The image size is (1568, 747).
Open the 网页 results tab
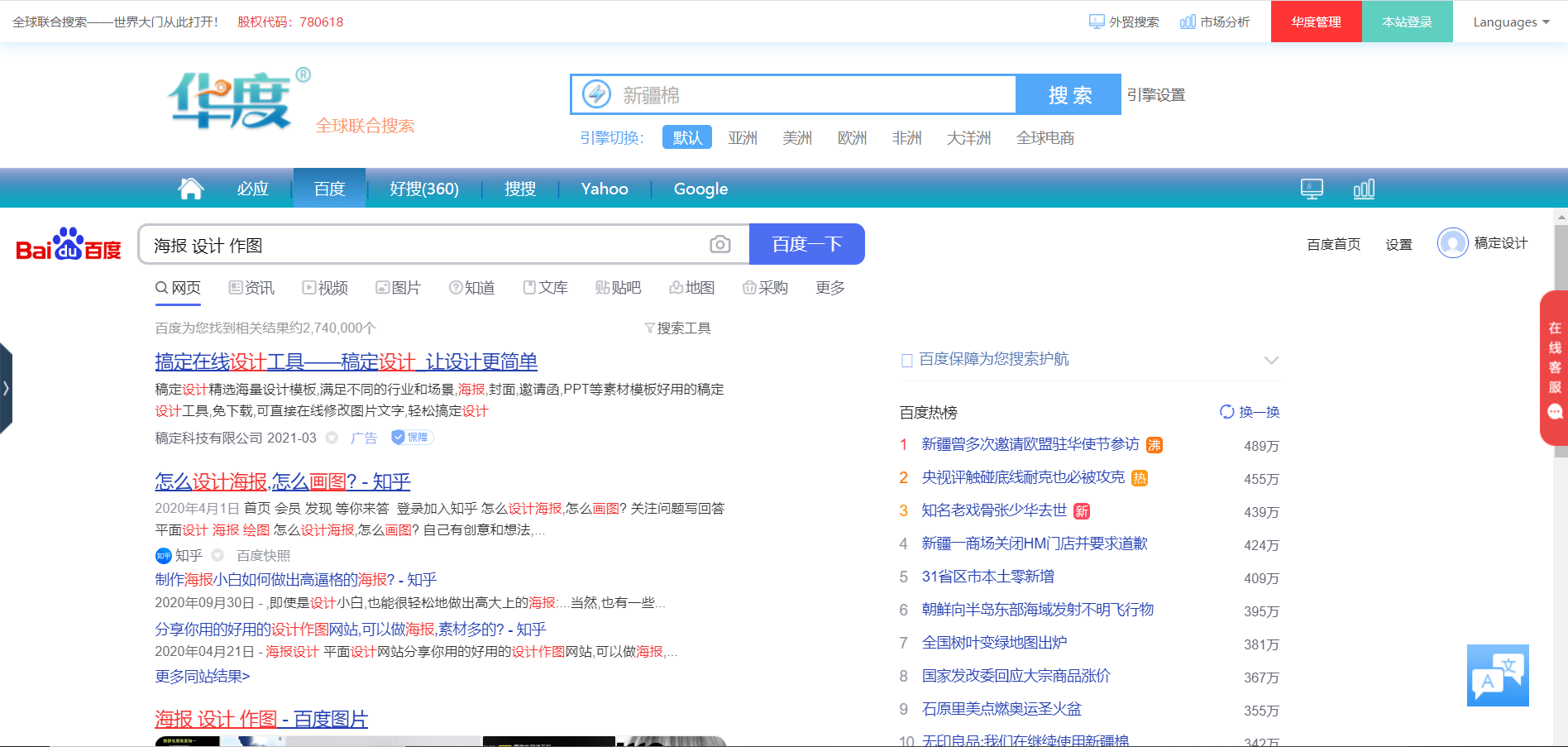pyautogui.click(x=178, y=287)
